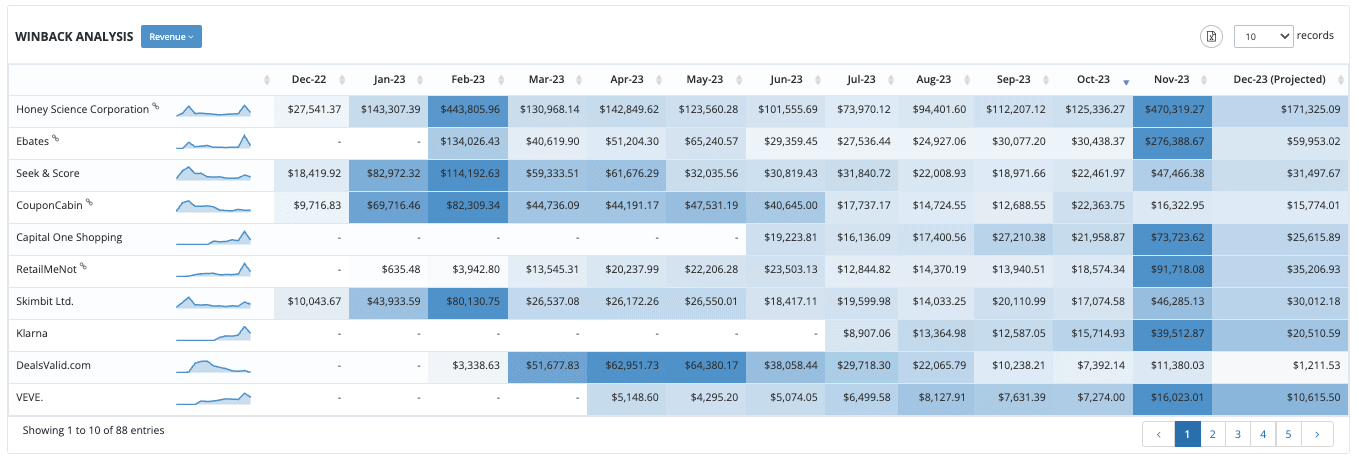Toggle the active Oct-23 sort arrow
Viewport: 1359px width, 462px height.
1126,81
